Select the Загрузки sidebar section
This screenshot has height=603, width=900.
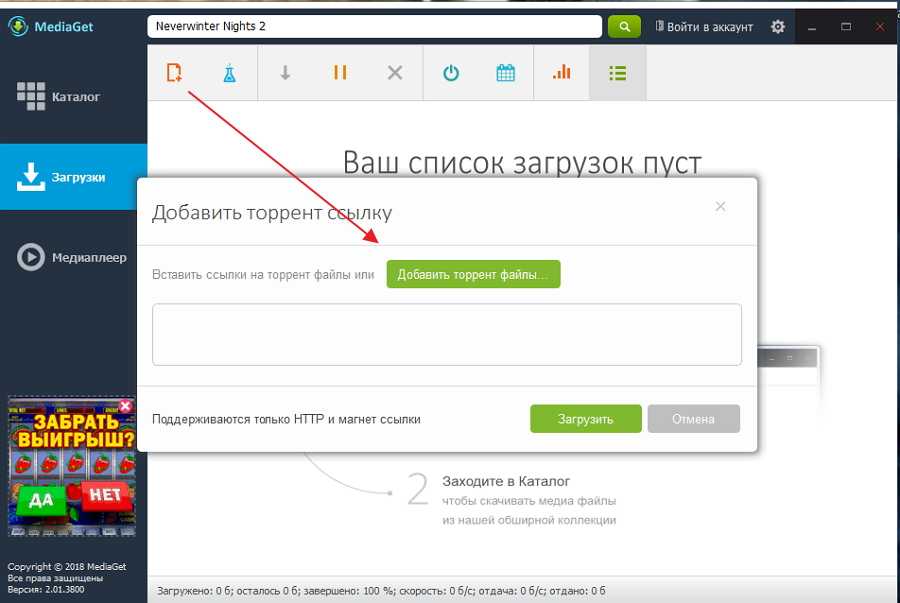pyautogui.click(x=73, y=177)
